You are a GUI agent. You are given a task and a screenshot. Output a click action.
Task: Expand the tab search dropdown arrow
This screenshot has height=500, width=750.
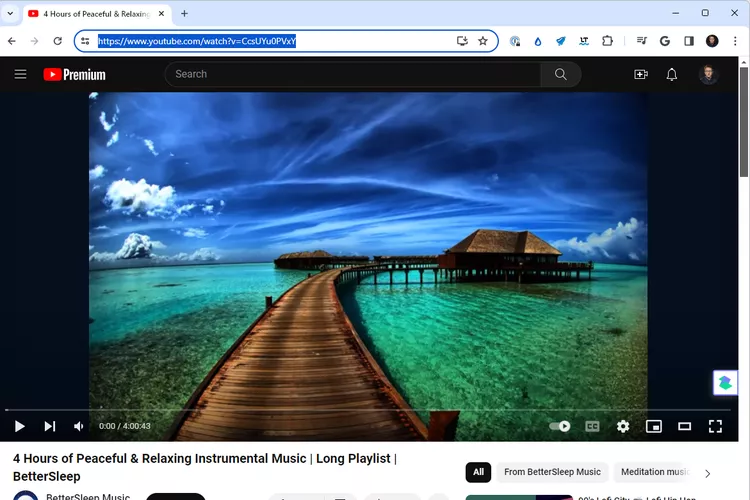click(x=11, y=13)
